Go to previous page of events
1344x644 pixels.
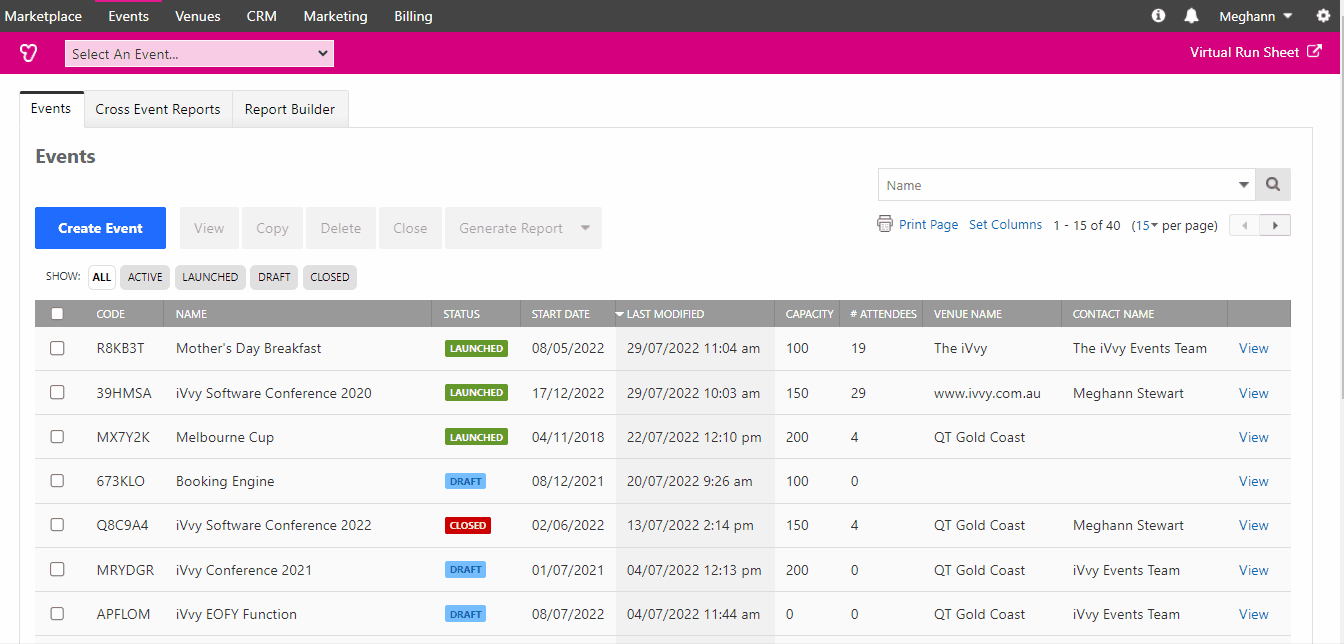pyautogui.click(x=1244, y=226)
